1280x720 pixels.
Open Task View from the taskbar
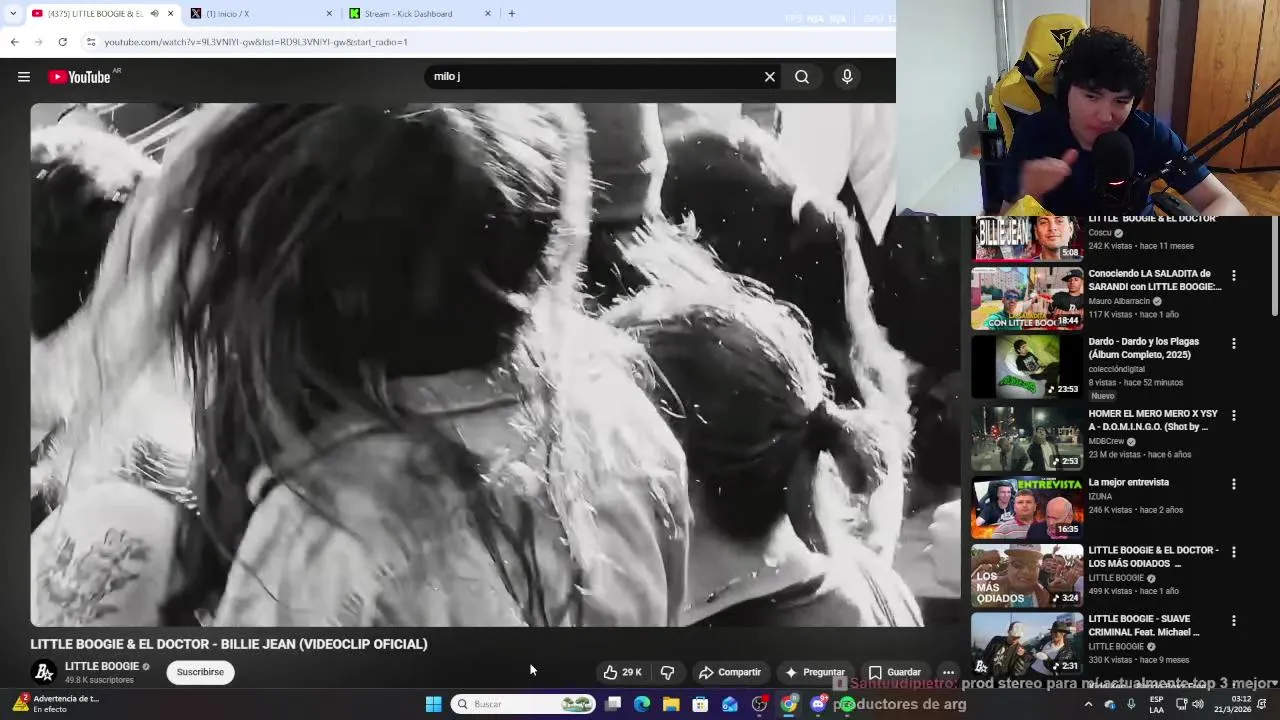[x=613, y=704]
